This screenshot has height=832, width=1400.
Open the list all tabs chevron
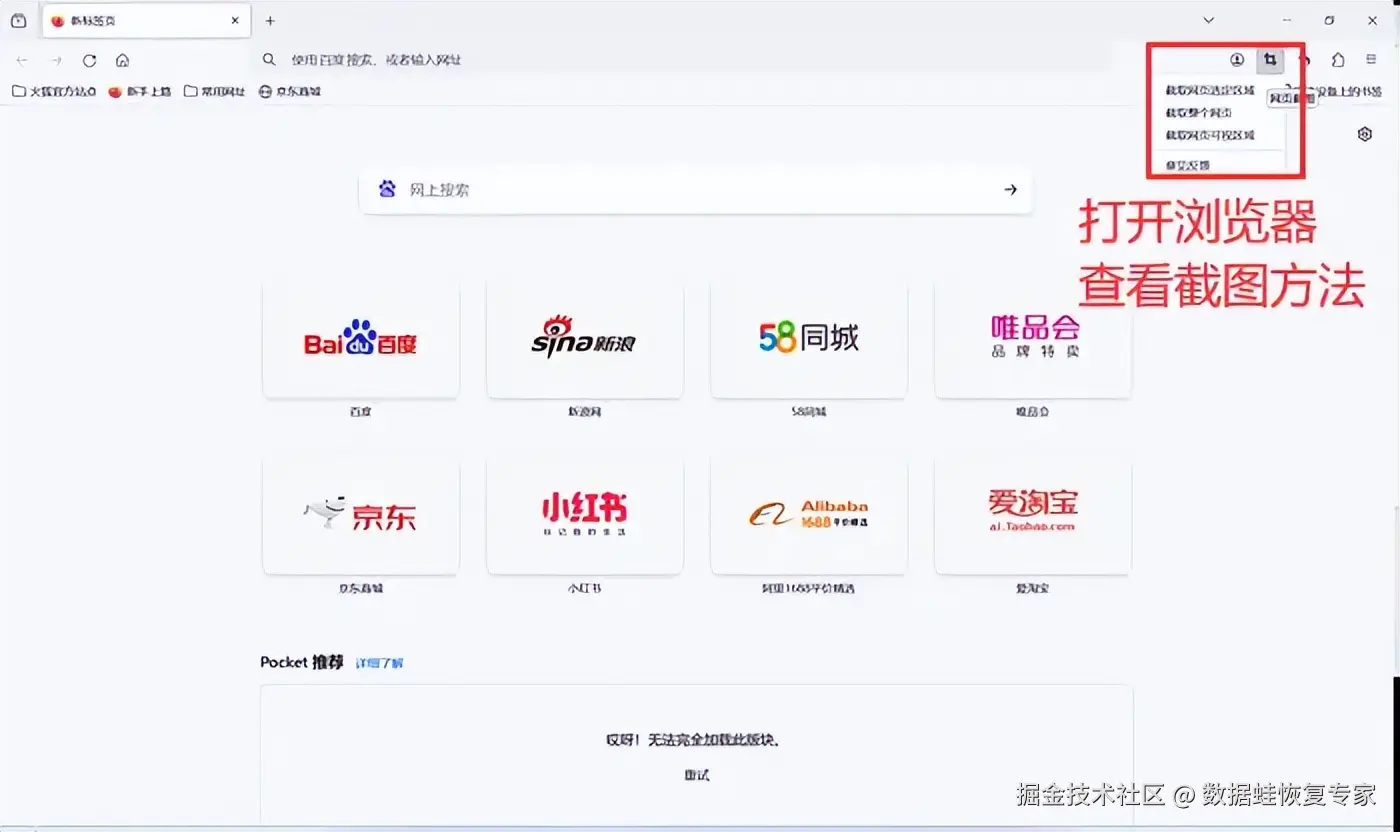[1208, 20]
